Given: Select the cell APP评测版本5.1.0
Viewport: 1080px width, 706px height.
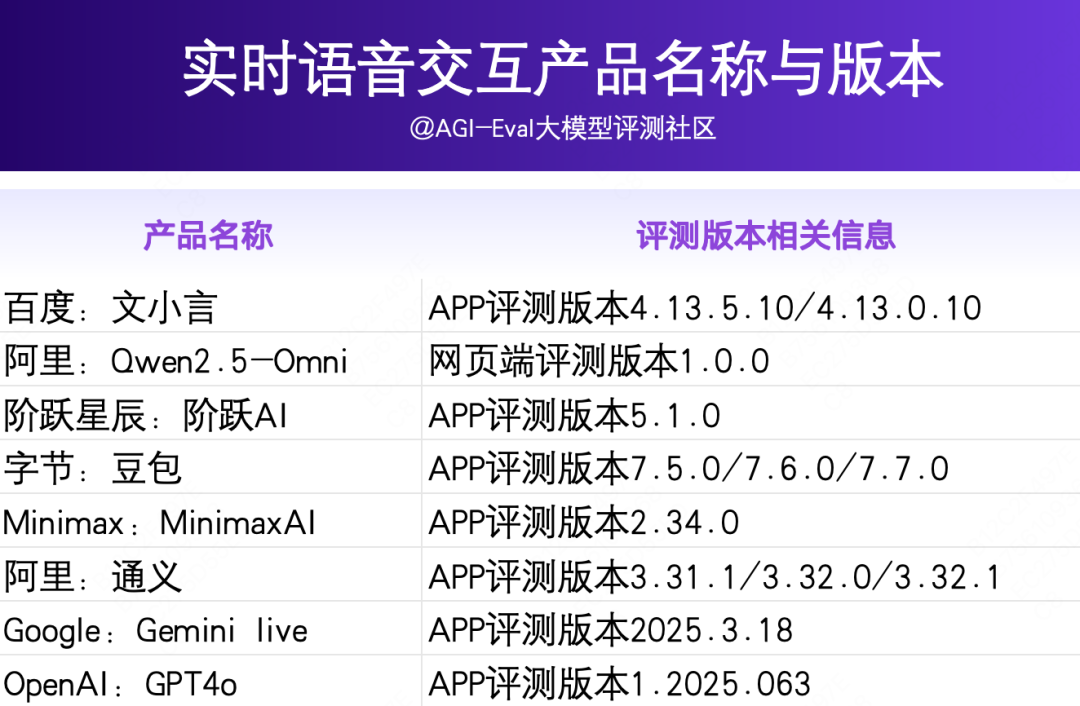Looking at the screenshot, I should point(751,413).
